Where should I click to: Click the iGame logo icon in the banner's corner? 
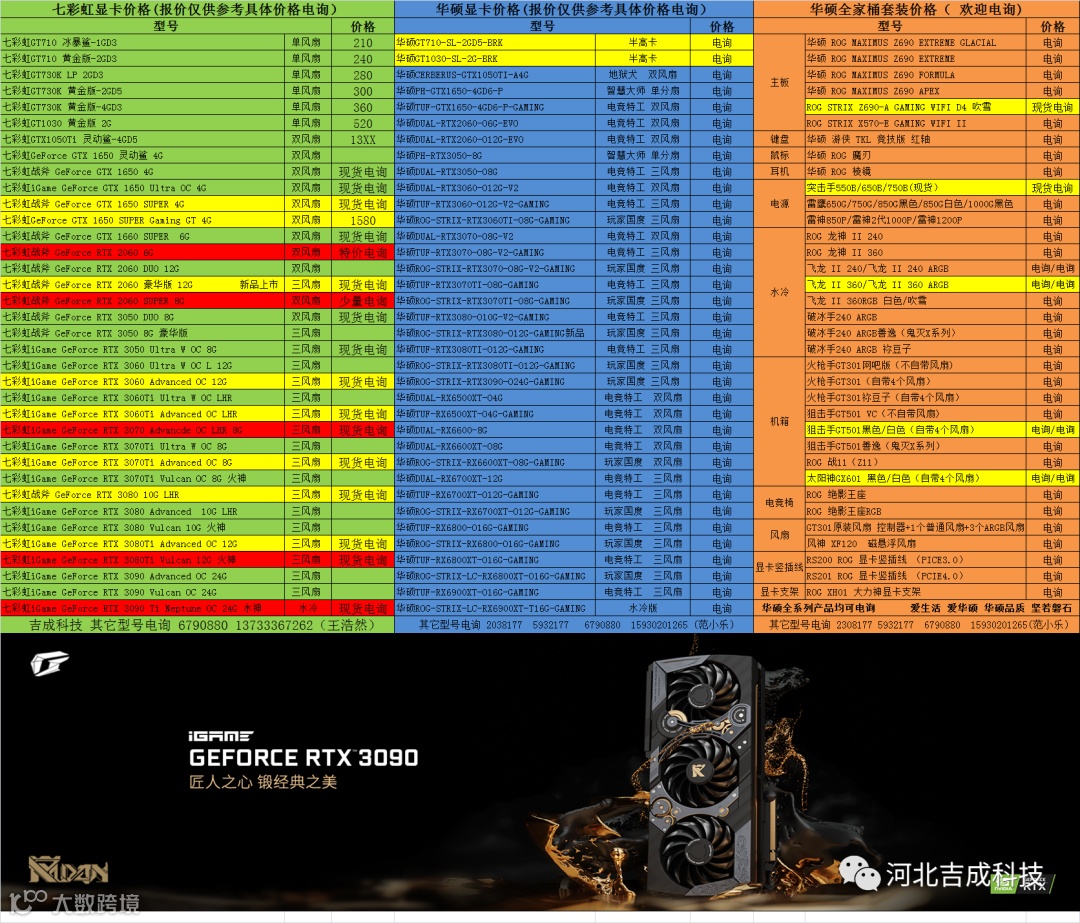coord(50,663)
